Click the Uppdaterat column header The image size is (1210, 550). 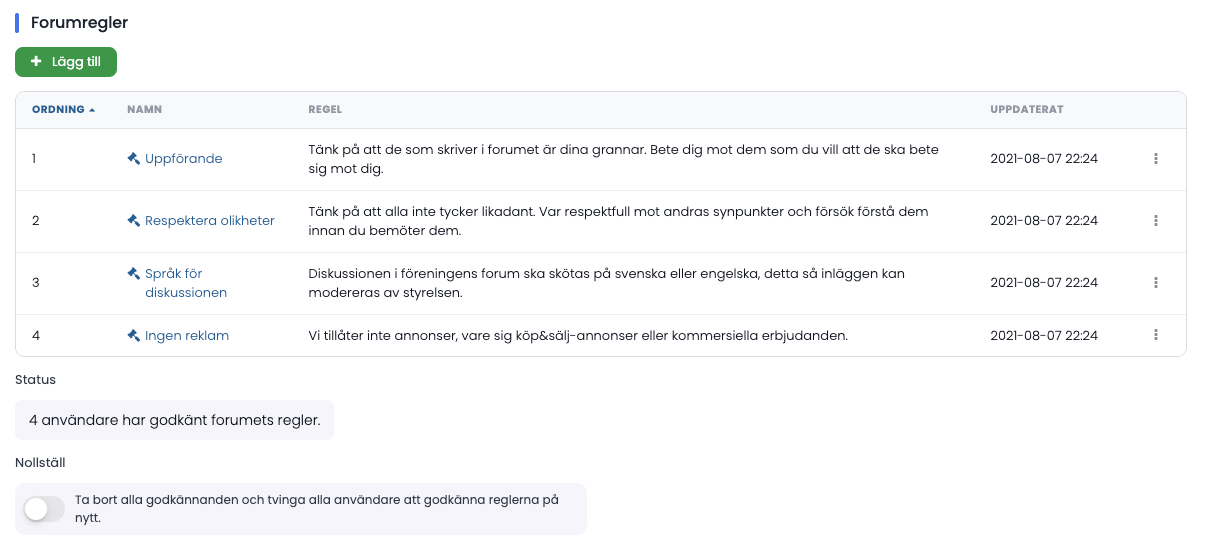point(1026,110)
